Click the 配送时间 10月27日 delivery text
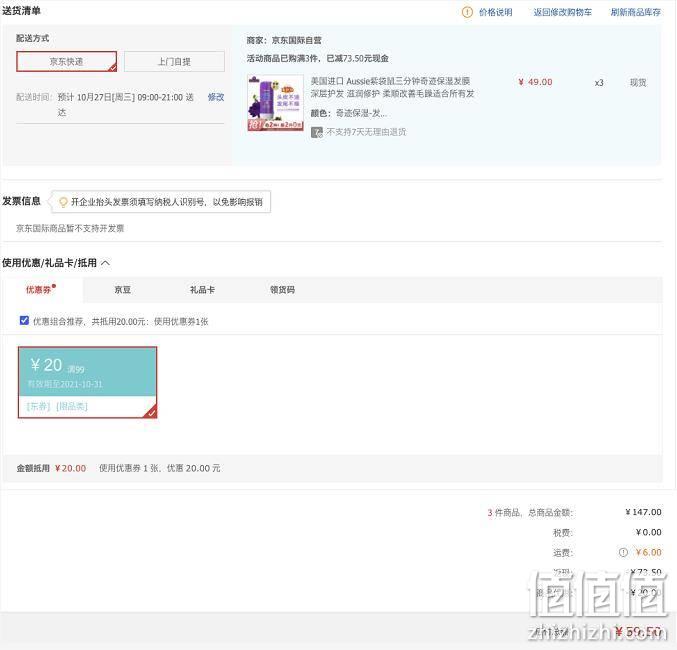677x650 pixels. [x=126, y=105]
